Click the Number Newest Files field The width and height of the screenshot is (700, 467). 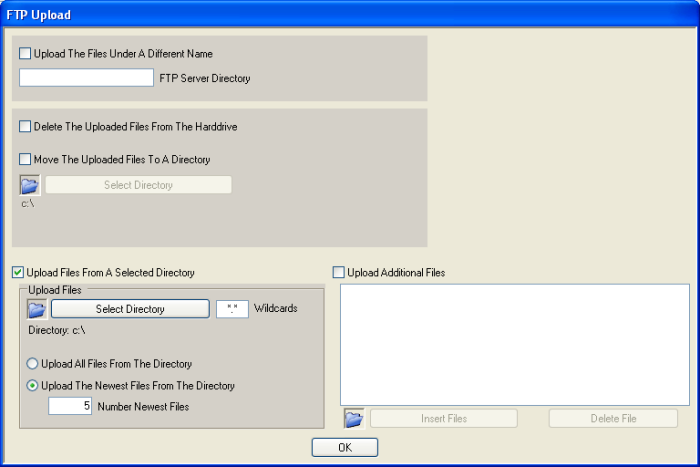(x=71, y=406)
